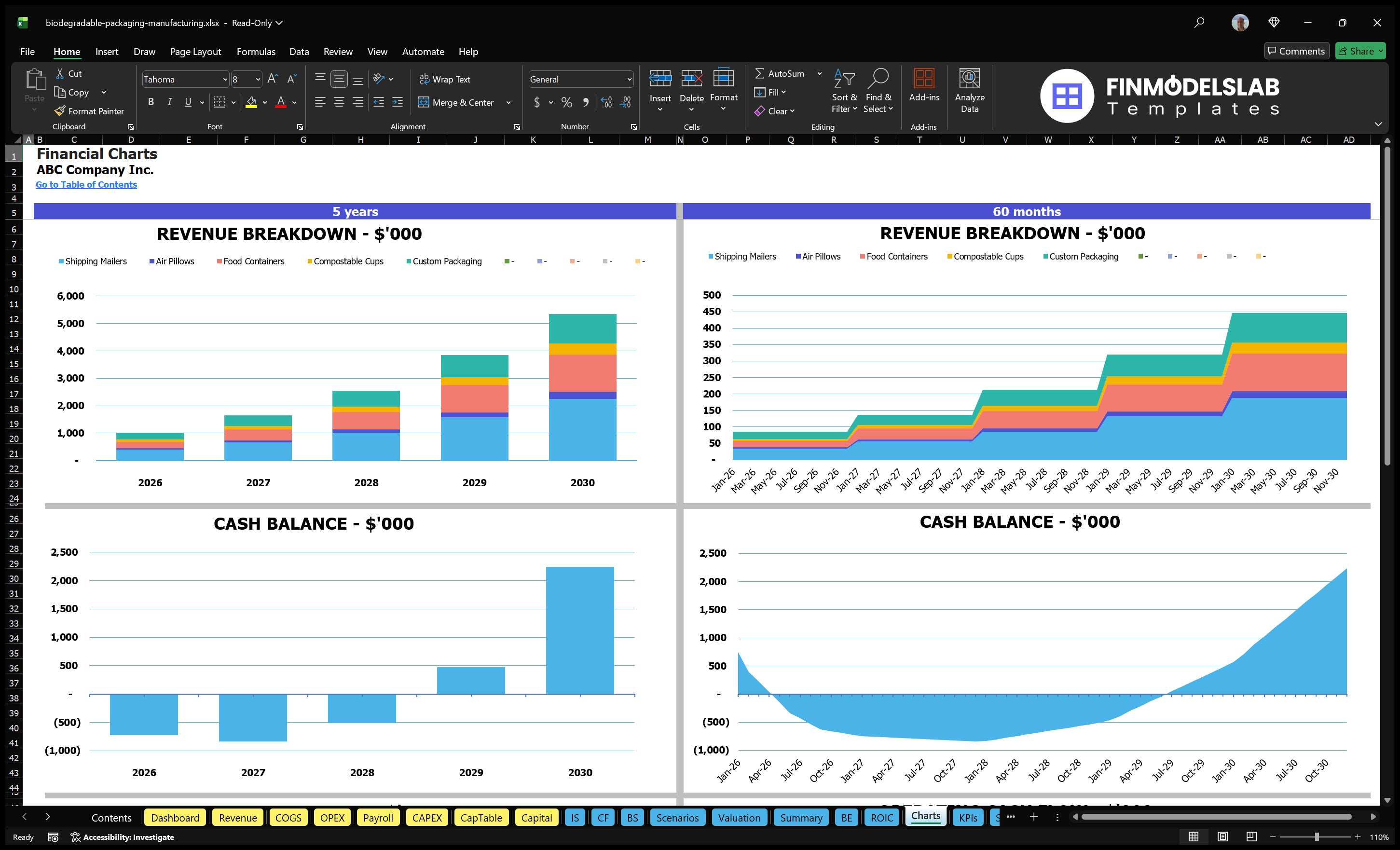Viewport: 1400px width, 850px height.
Task: Activate the Format Painter
Action: pos(89,111)
